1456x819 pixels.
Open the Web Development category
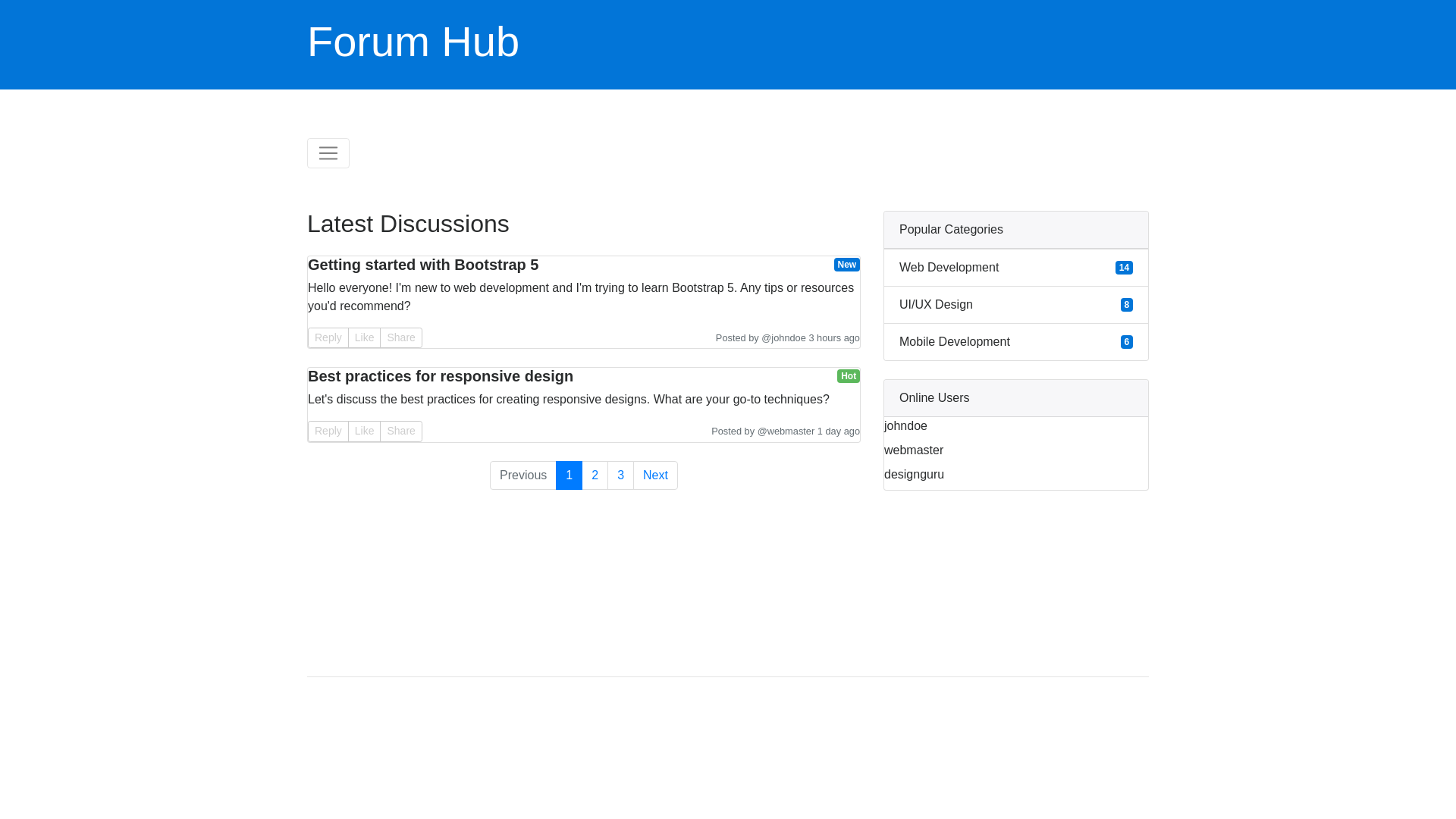point(949,268)
